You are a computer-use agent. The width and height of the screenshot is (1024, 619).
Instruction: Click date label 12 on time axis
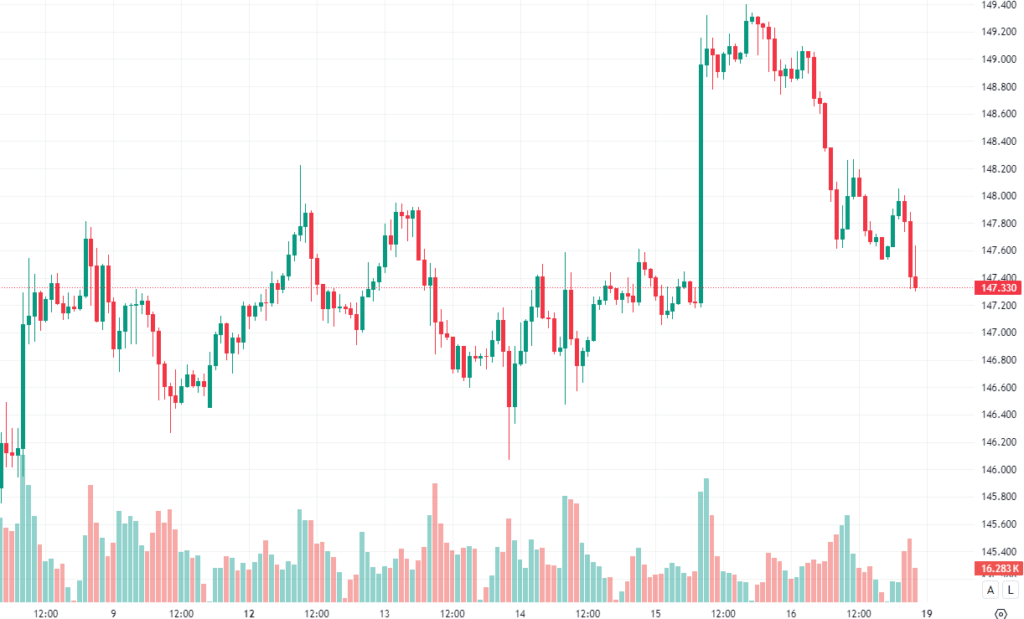(249, 612)
